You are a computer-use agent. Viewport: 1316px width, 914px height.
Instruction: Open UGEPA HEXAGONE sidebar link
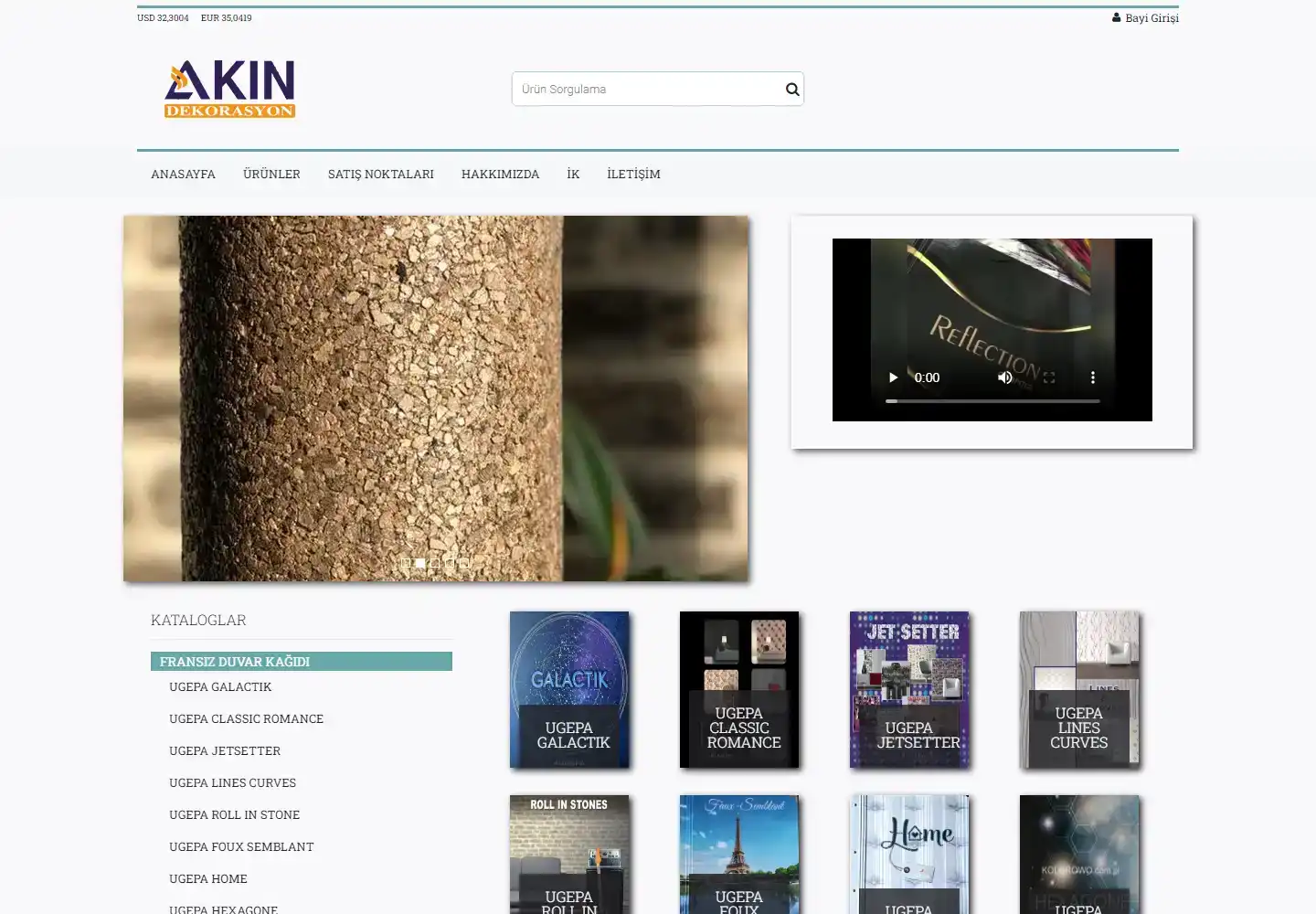(223, 909)
